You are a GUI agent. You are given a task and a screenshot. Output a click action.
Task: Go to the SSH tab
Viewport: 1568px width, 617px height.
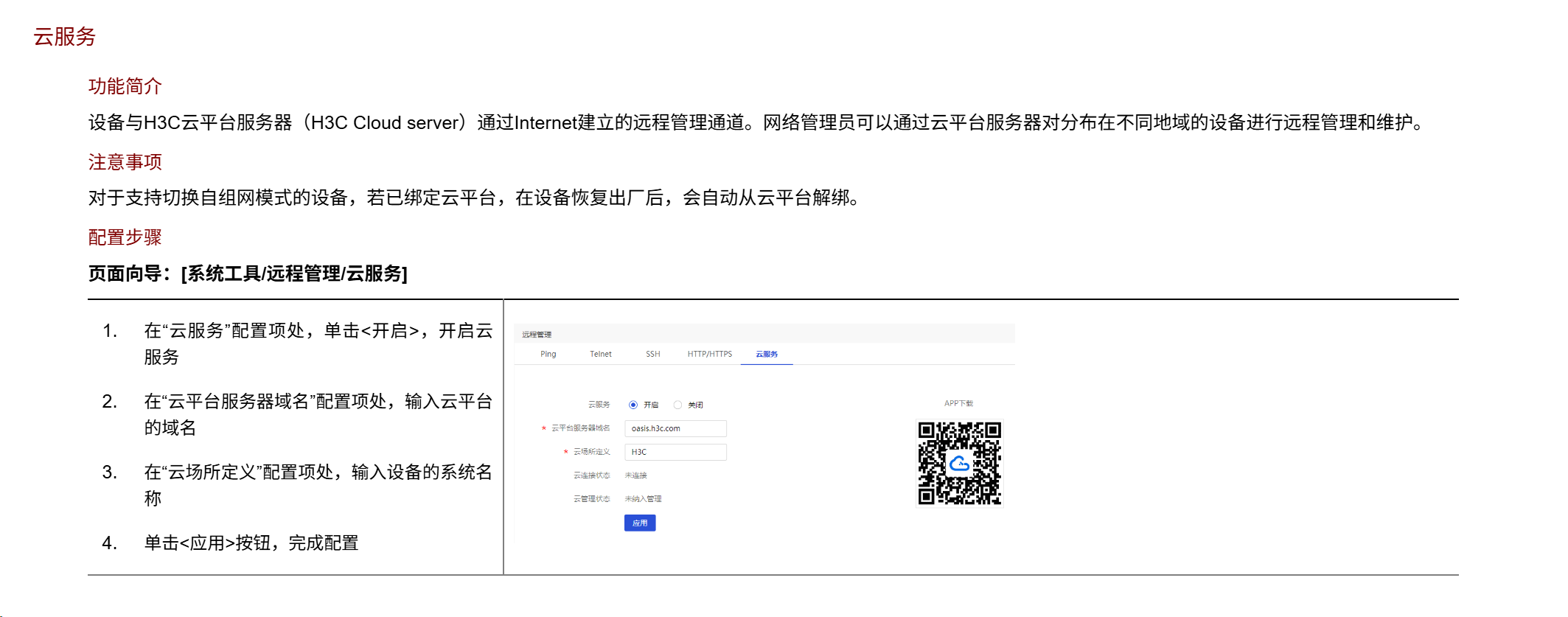[x=652, y=355]
